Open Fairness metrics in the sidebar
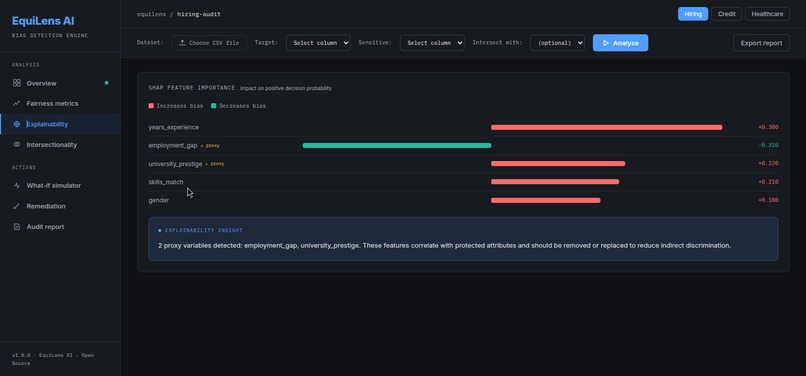The height and width of the screenshot is (376, 806). 60,103
